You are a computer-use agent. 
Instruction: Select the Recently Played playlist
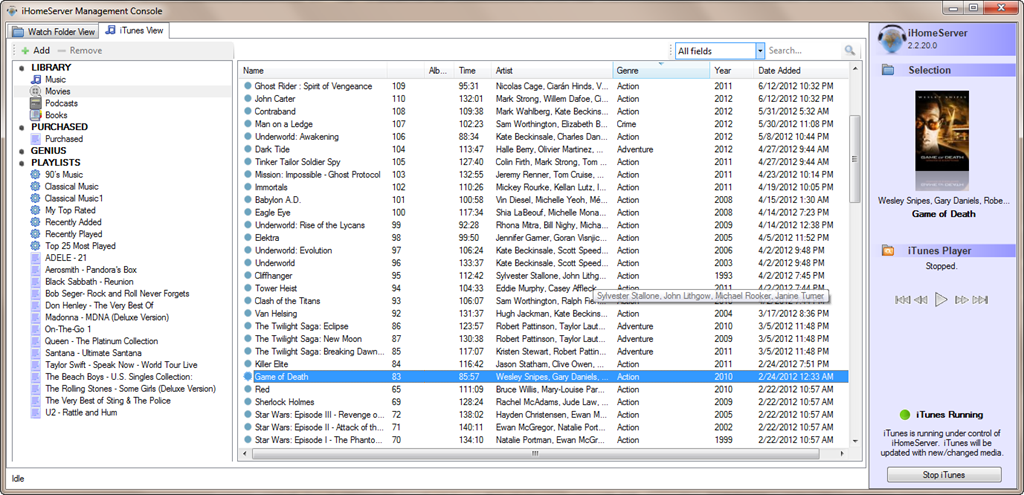(73, 234)
